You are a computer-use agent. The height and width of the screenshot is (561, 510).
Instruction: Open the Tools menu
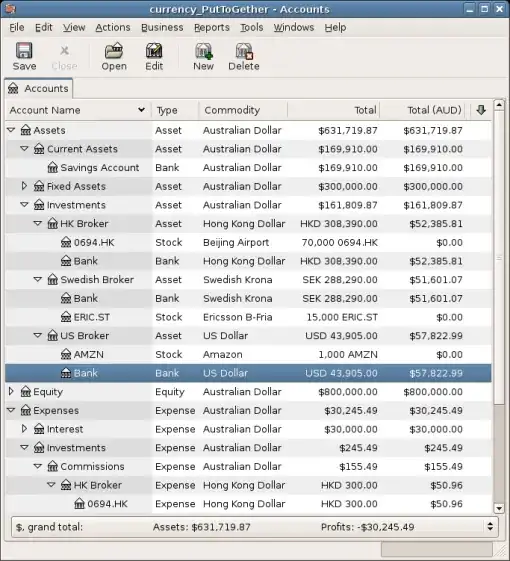click(x=252, y=28)
